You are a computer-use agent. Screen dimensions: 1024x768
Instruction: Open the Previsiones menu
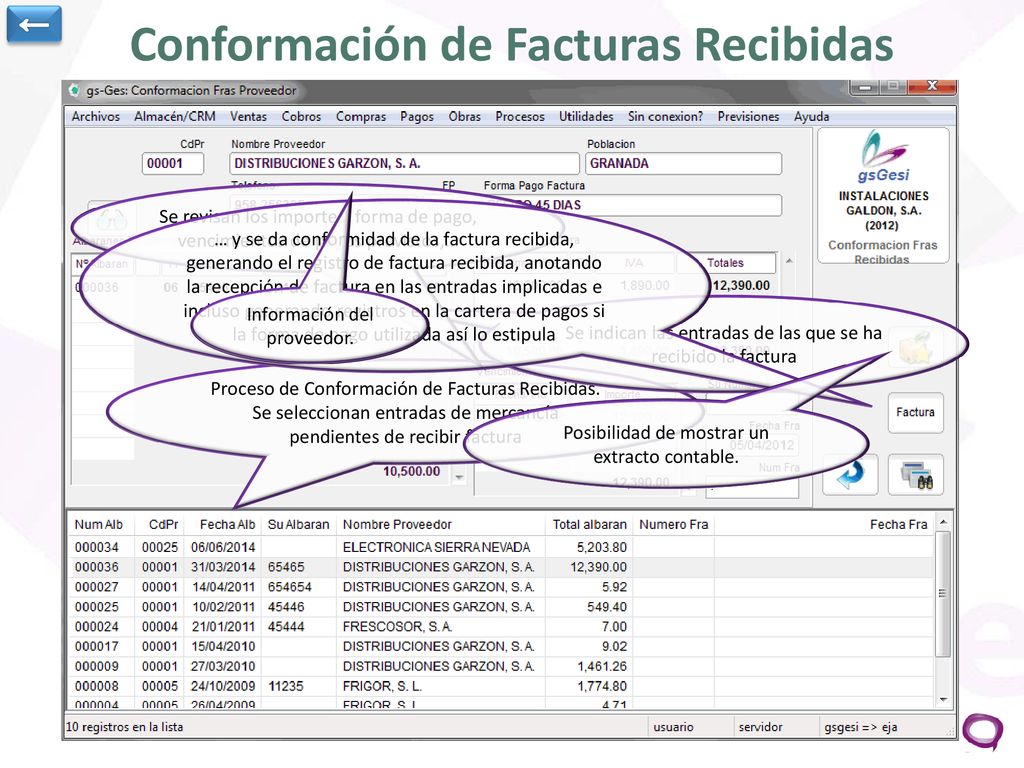[748, 116]
